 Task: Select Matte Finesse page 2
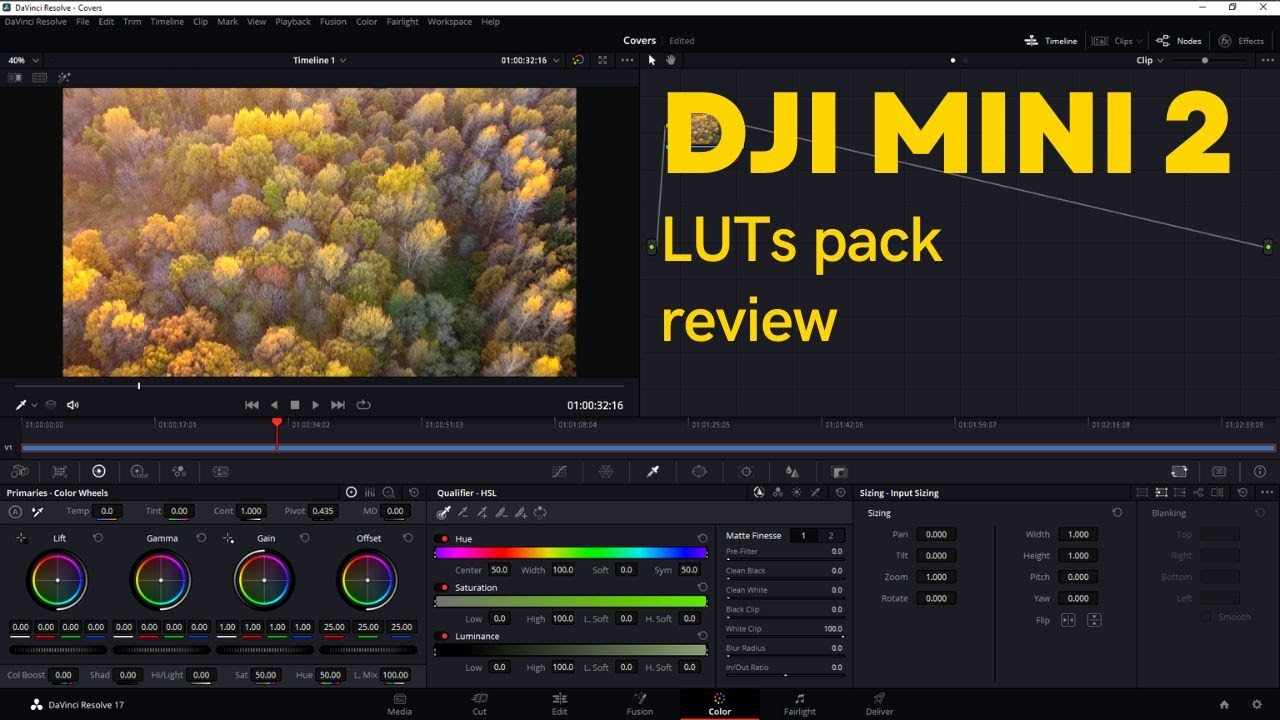pos(830,536)
